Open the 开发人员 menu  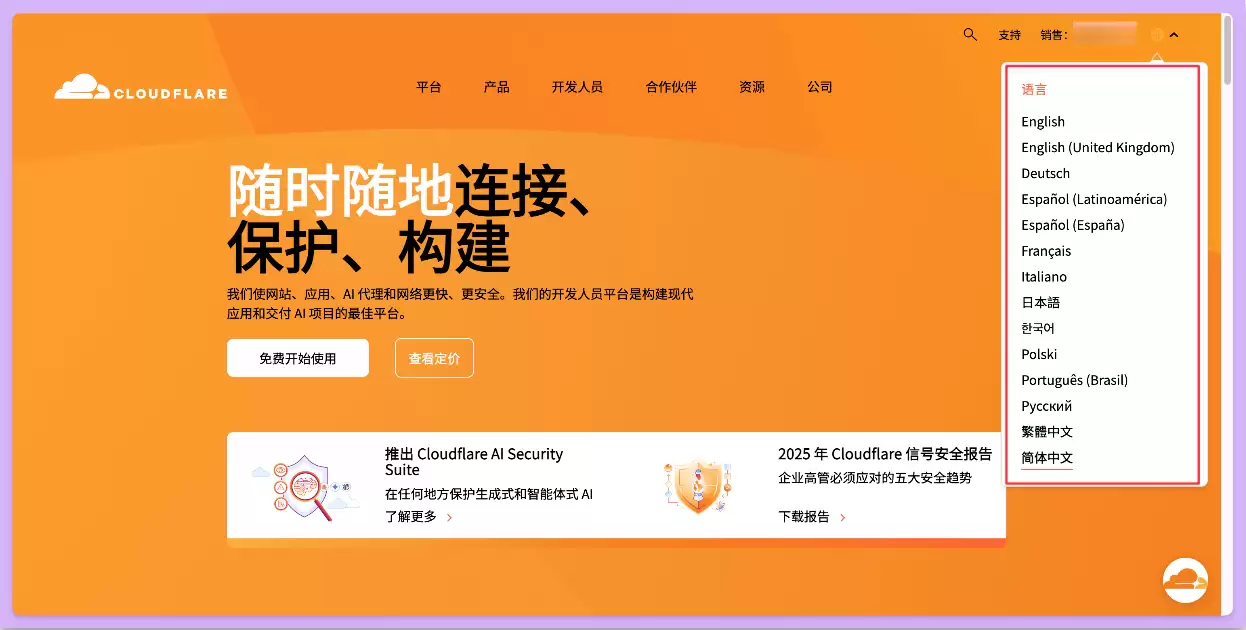tap(577, 87)
